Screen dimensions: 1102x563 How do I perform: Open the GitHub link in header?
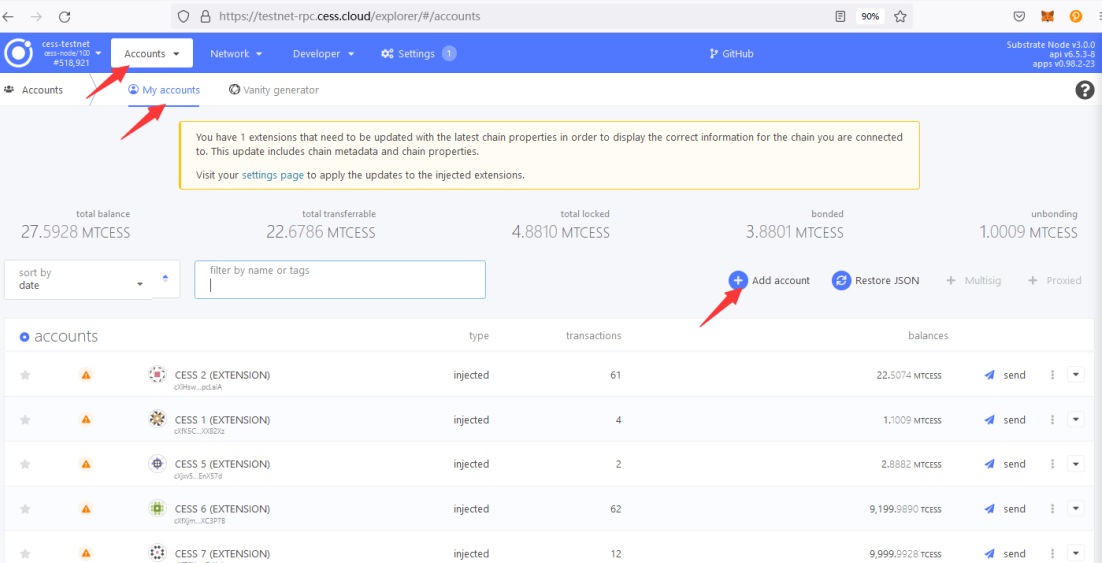pos(732,53)
